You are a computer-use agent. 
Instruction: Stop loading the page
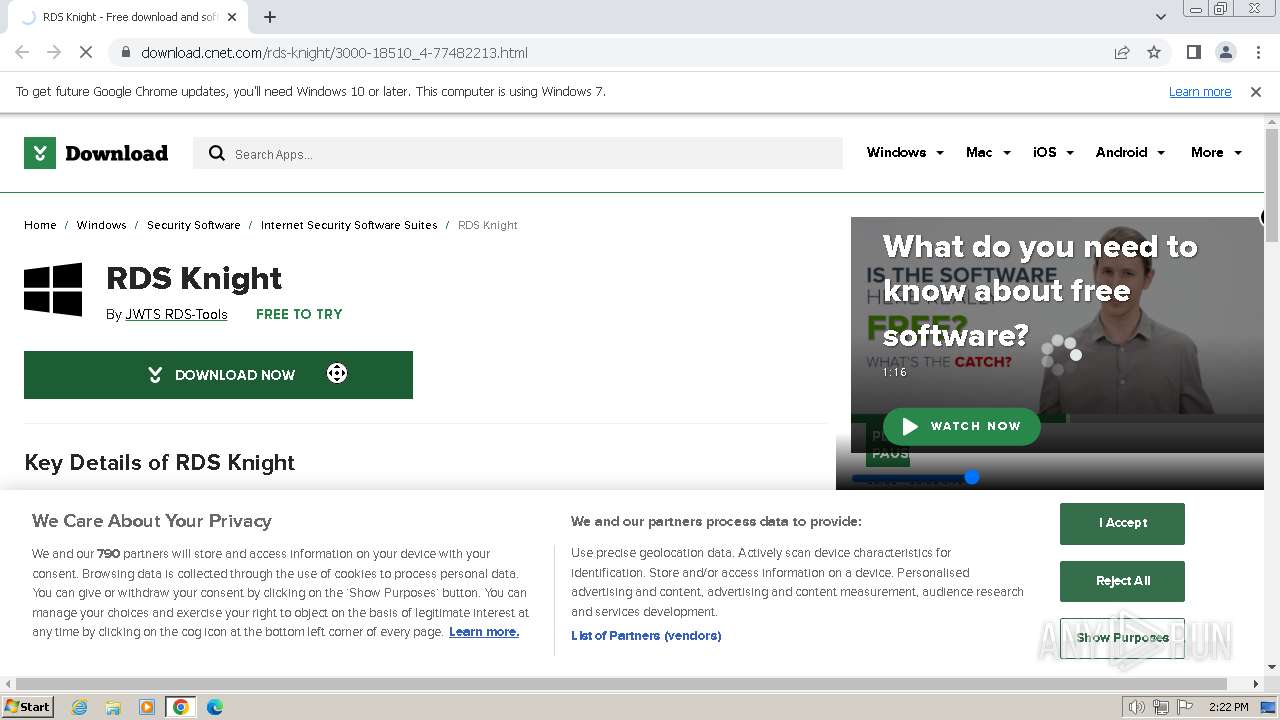point(86,52)
